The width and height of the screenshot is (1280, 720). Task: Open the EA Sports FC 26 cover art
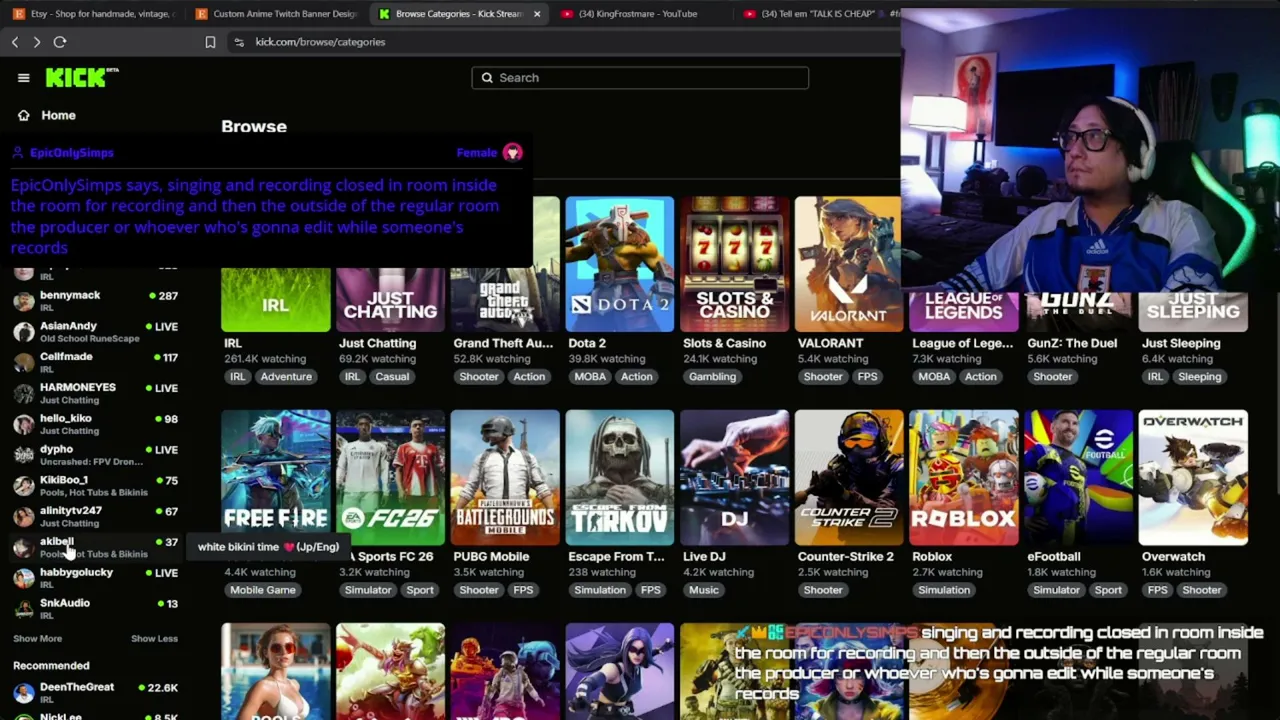pyautogui.click(x=390, y=477)
